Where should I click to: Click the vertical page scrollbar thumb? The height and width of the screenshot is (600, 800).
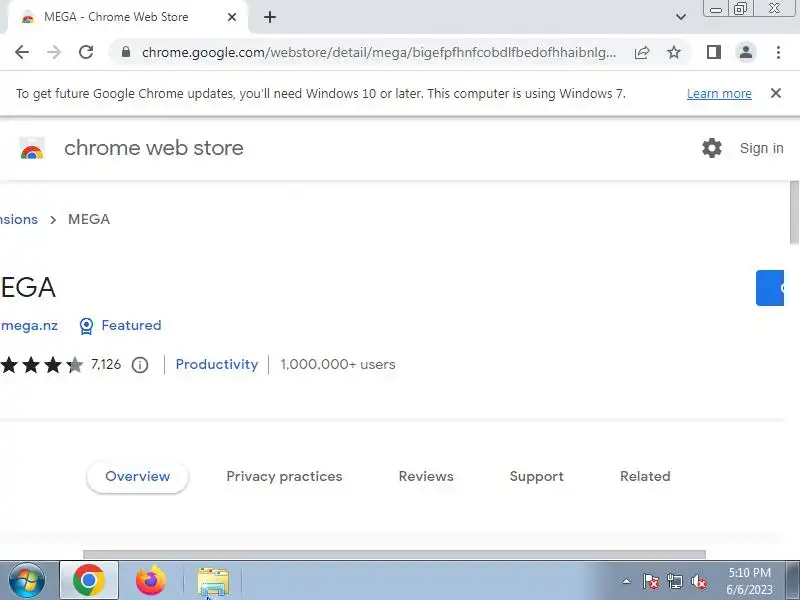pyautogui.click(x=794, y=212)
